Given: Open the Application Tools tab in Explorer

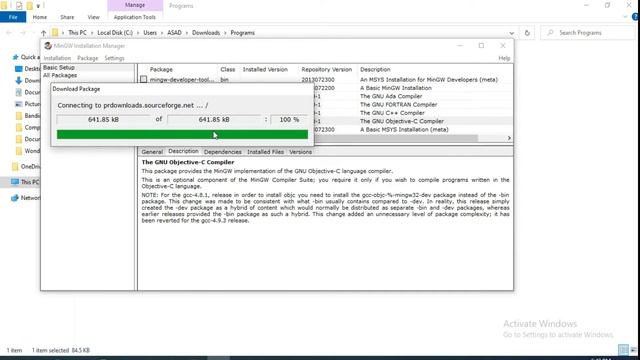Looking at the screenshot, I should point(135,17).
